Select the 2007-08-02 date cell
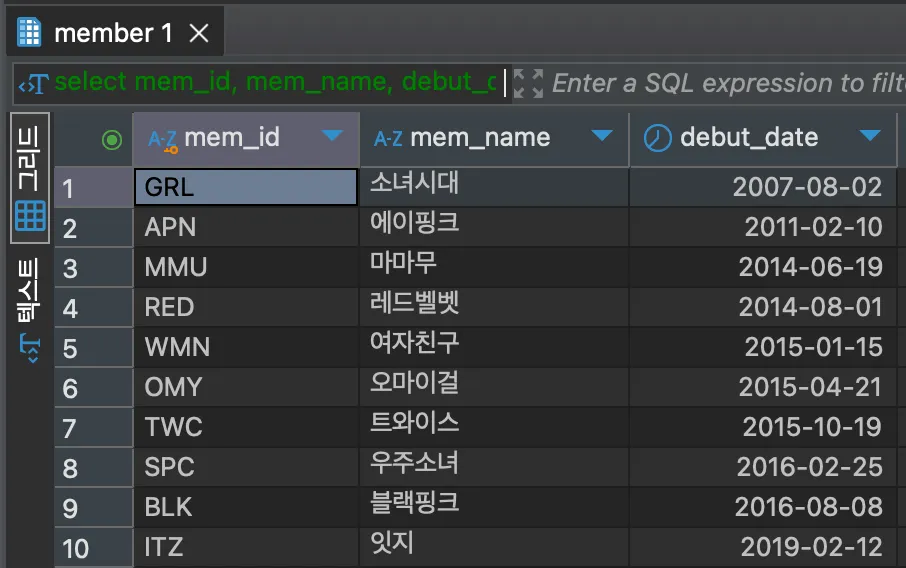This screenshot has height=568, width=906. [763, 187]
